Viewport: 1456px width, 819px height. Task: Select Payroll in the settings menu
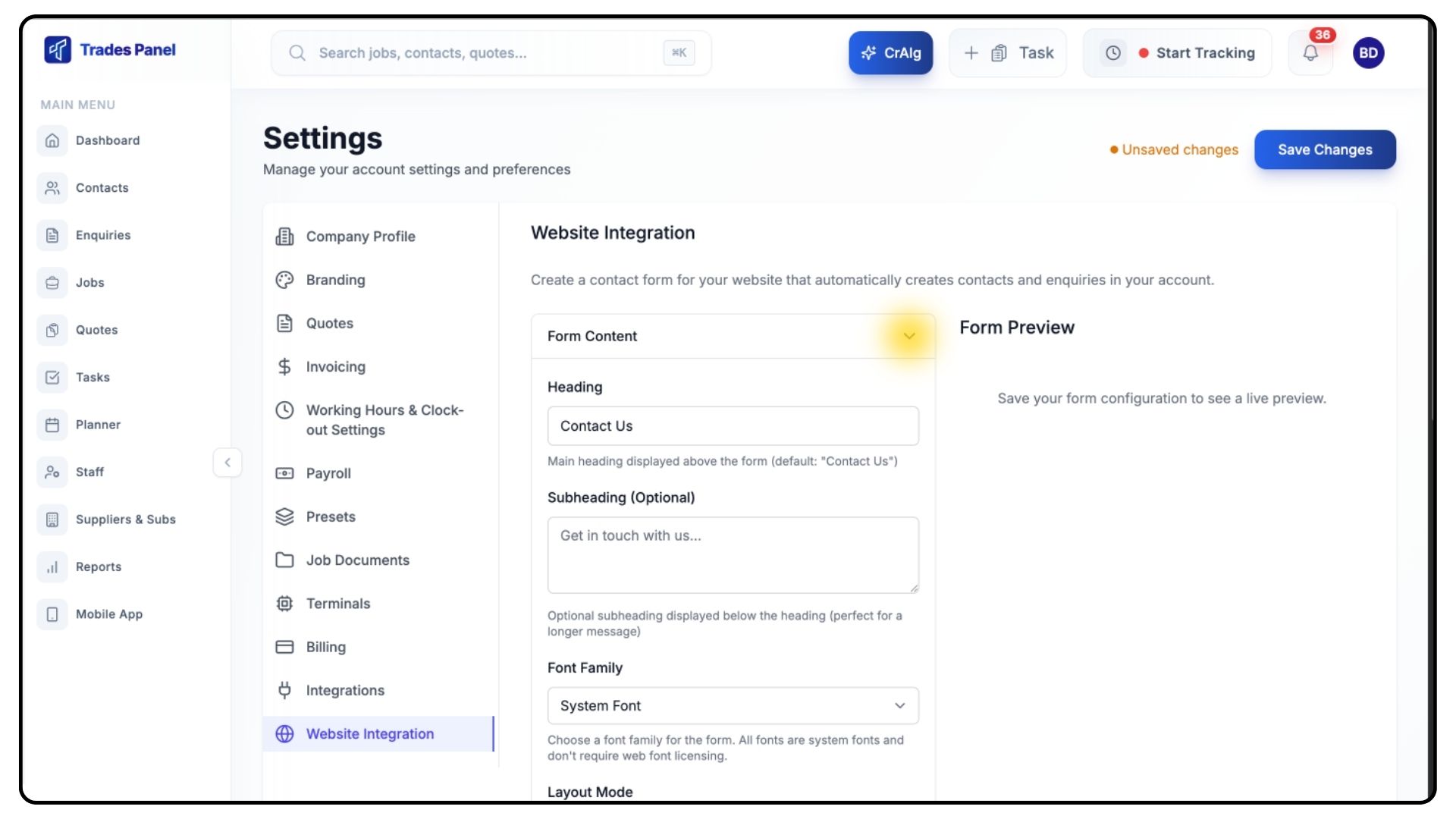pos(328,473)
